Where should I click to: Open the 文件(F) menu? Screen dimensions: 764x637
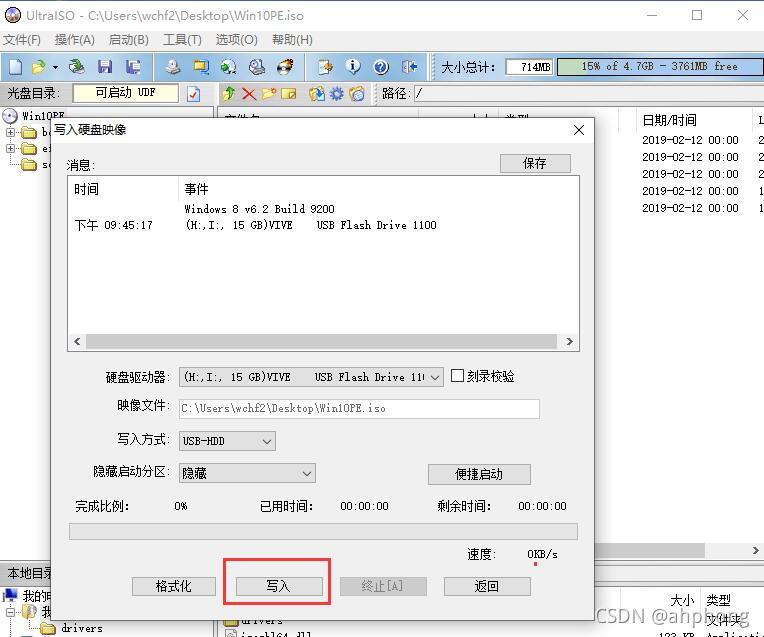[x=22, y=39]
